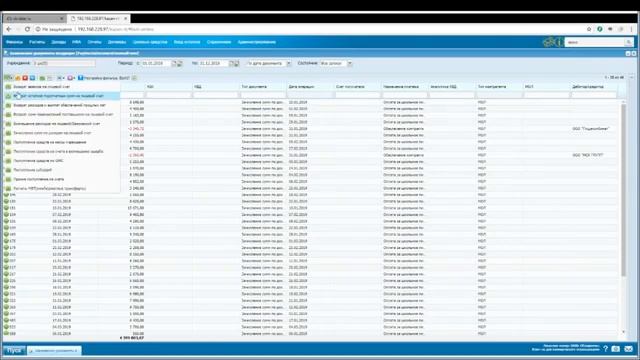
Task: Open the Отчеты menu
Action: (x=94, y=42)
